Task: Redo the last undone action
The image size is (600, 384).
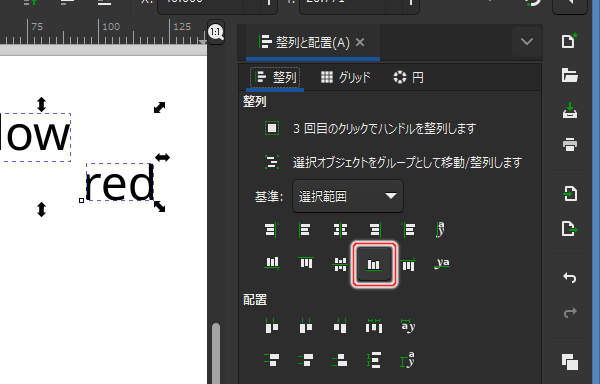Action: pos(570,312)
